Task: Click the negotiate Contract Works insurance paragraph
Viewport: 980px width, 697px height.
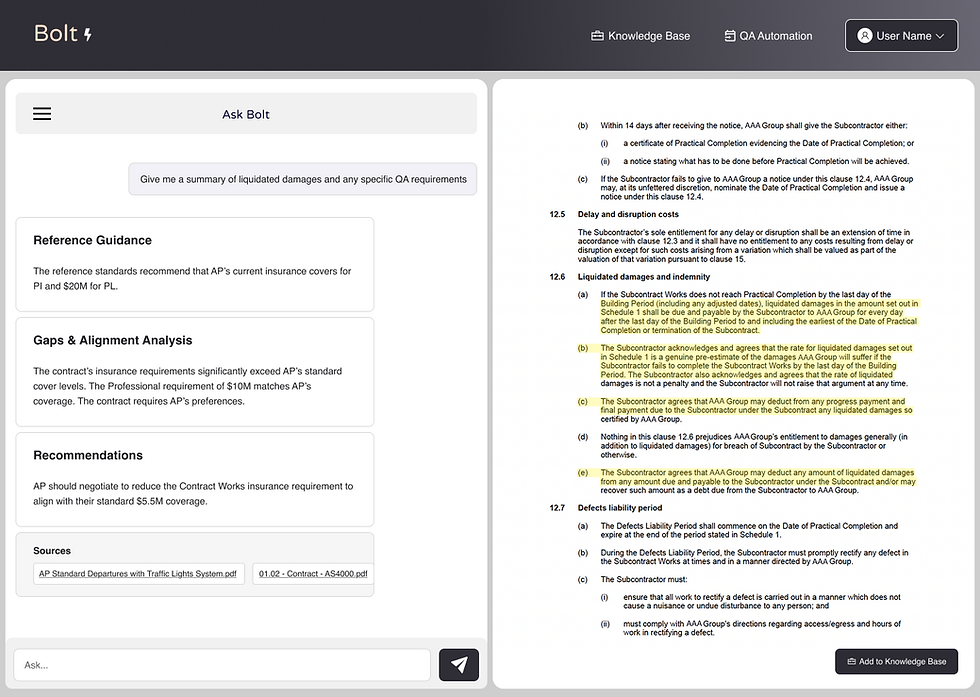Action: click(x=193, y=494)
